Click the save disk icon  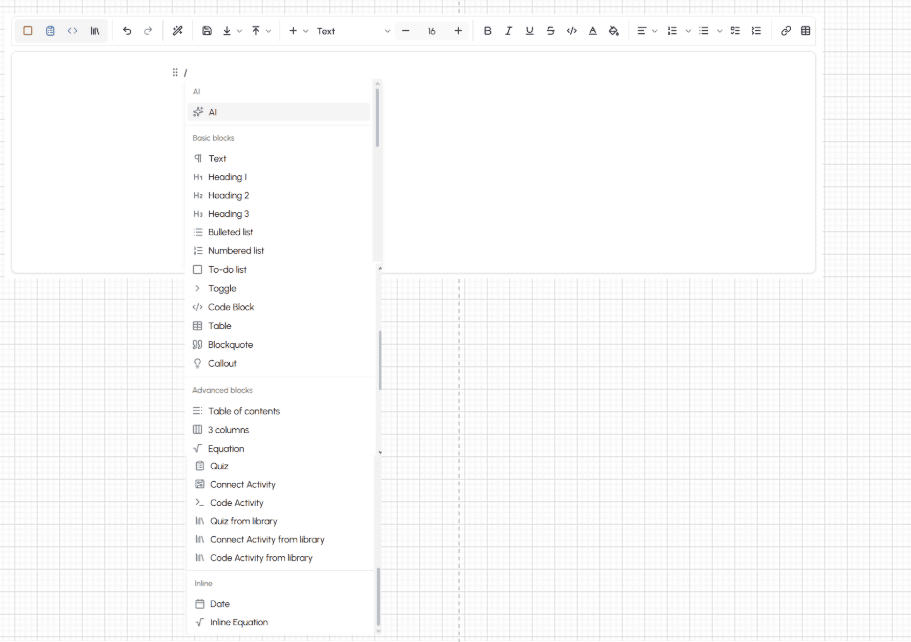coord(207,31)
